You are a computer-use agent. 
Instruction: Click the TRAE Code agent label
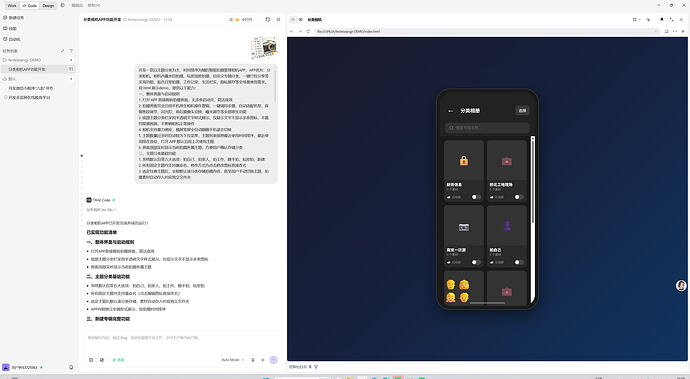pyautogui.click(x=101, y=200)
